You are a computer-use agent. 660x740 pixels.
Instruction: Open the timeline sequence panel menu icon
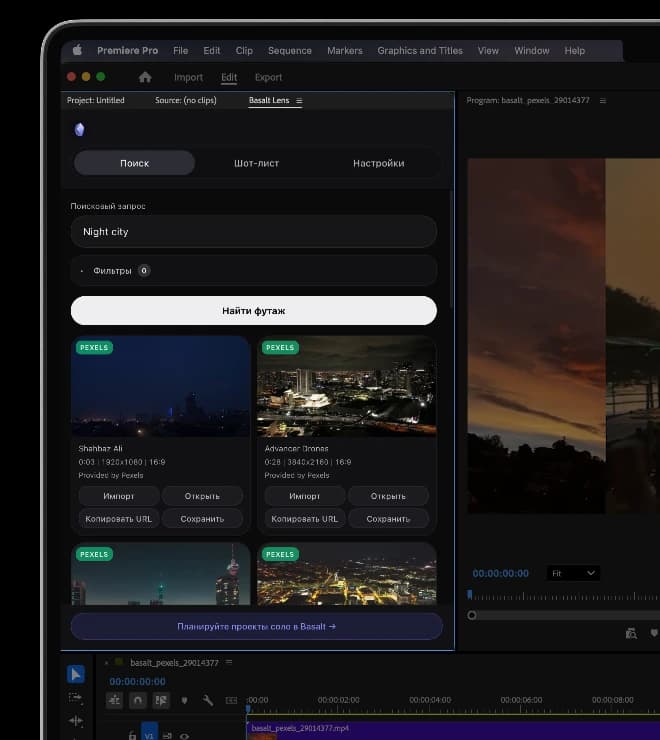229,662
